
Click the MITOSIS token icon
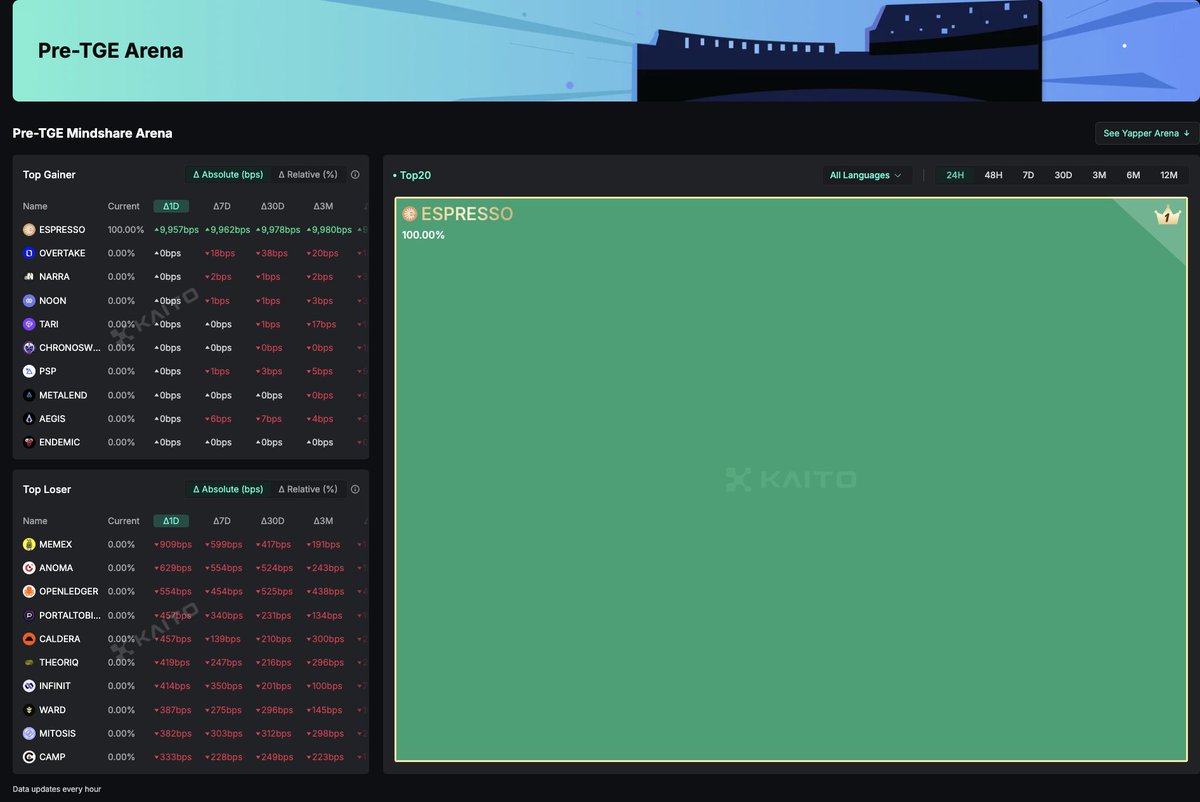click(x=29, y=734)
